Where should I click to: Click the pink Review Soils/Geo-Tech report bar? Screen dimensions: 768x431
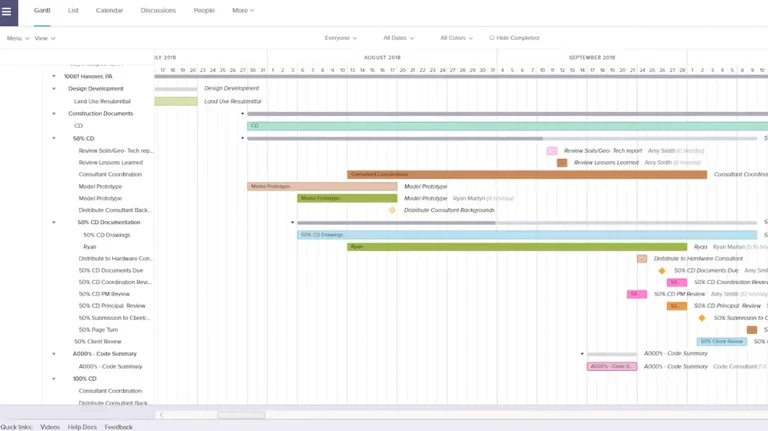[x=552, y=151]
